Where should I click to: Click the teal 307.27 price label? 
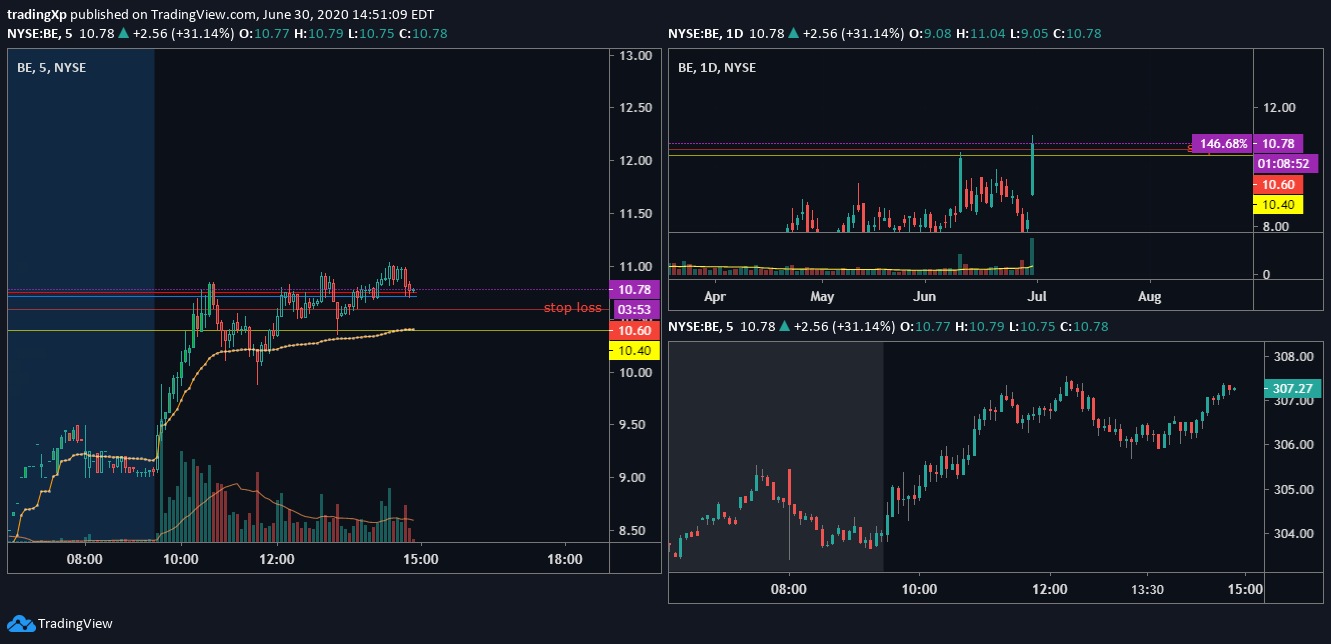(x=1293, y=388)
